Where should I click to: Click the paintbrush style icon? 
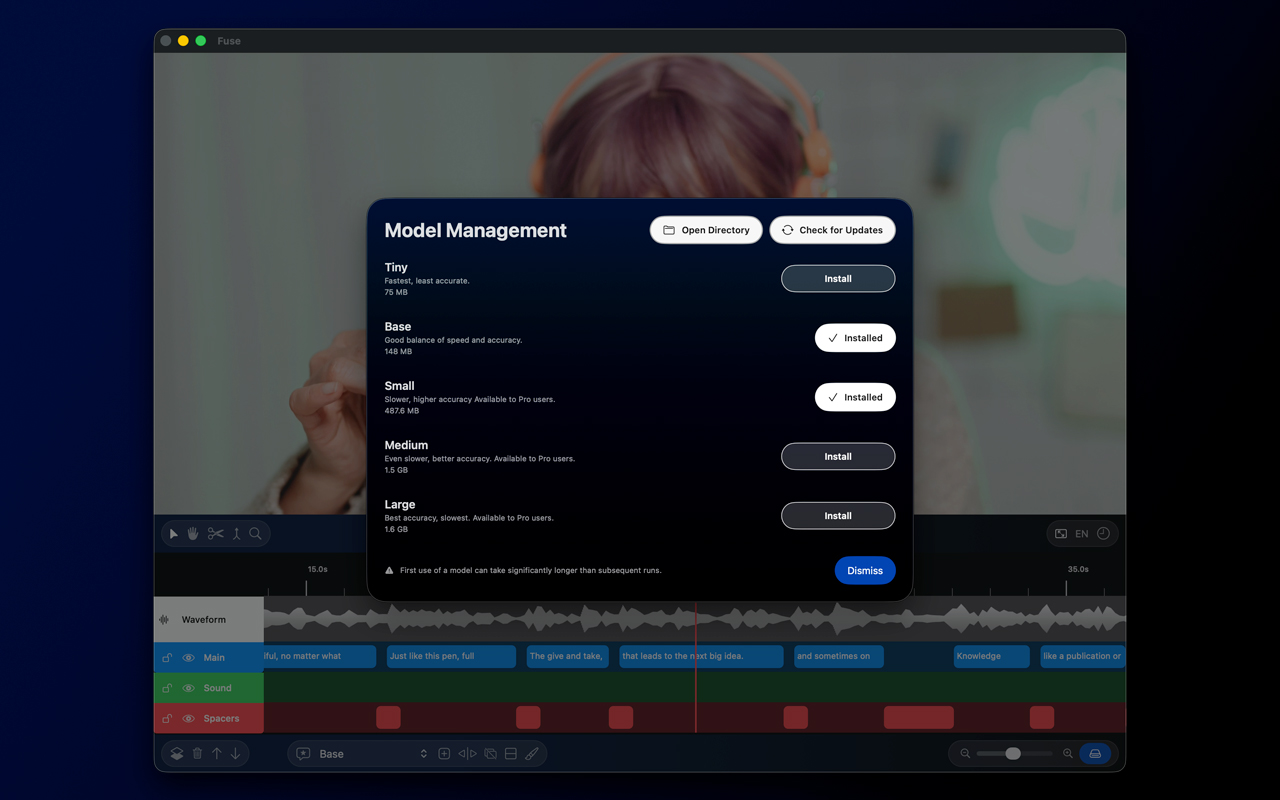pyautogui.click(x=532, y=754)
